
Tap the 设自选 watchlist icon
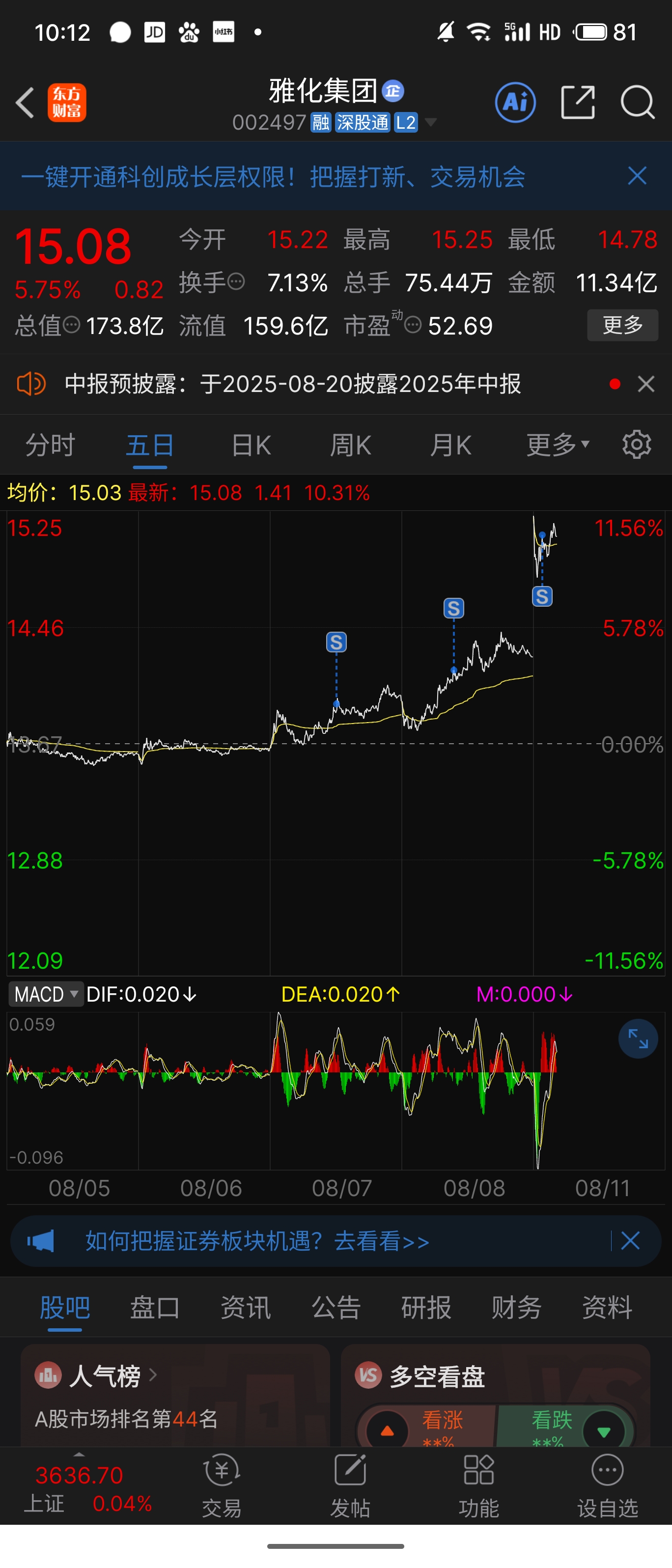click(x=608, y=1486)
